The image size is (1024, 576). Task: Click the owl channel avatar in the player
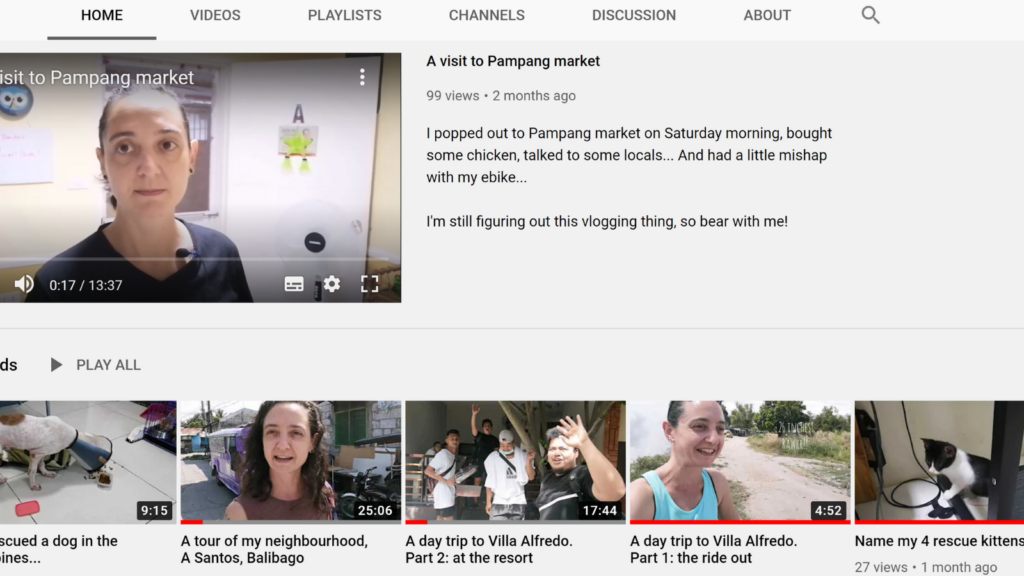14,99
